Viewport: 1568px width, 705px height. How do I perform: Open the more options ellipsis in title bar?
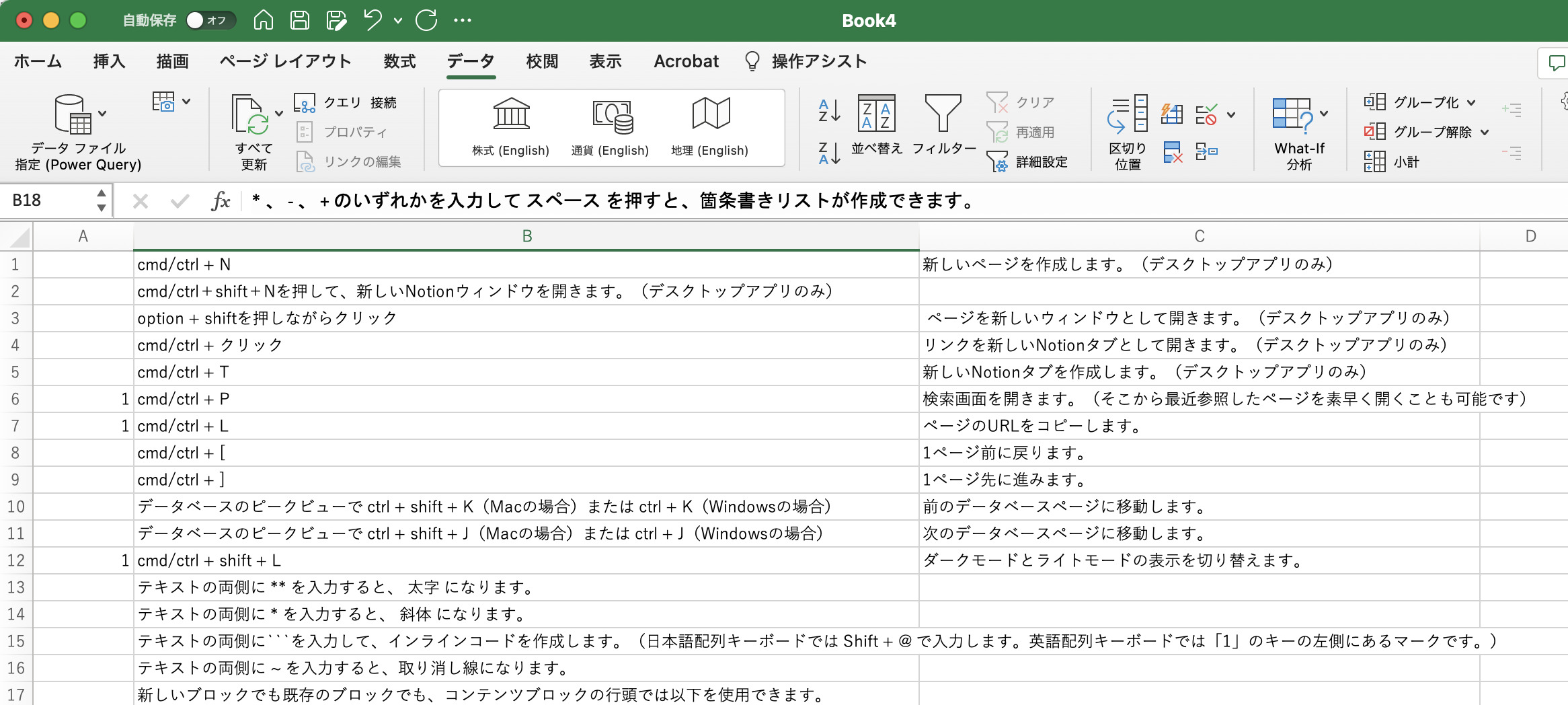click(463, 20)
